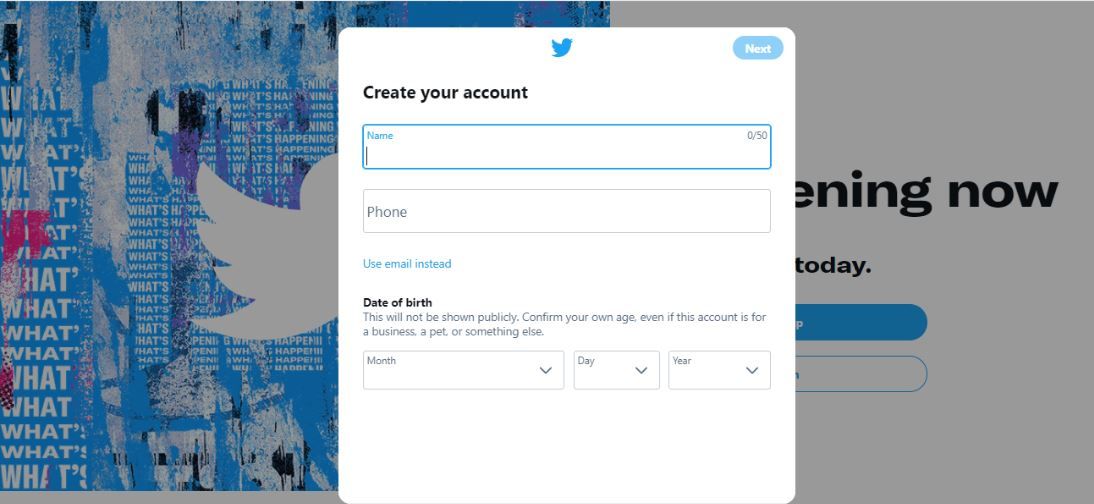
Task: Click the 'Date of birth' label
Action: pos(397,302)
